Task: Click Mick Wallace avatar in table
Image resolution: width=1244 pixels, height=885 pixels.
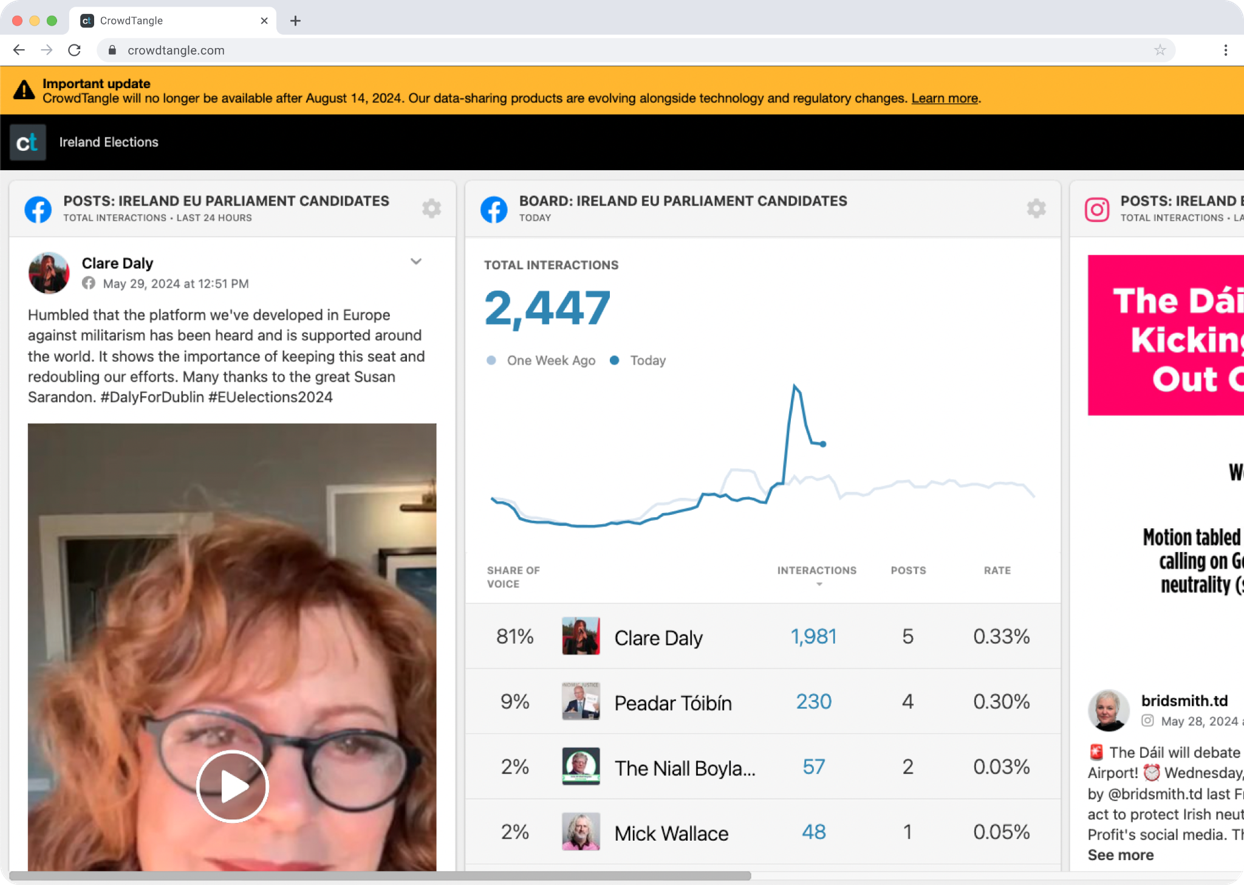Action: (x=581, y=832)
